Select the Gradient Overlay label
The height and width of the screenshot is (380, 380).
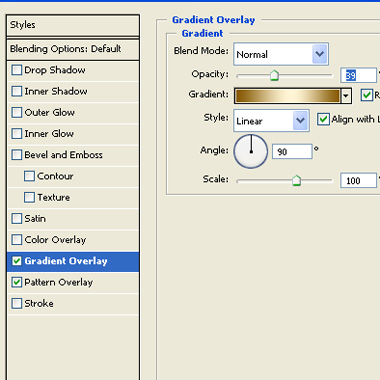(x=66, y=261)
